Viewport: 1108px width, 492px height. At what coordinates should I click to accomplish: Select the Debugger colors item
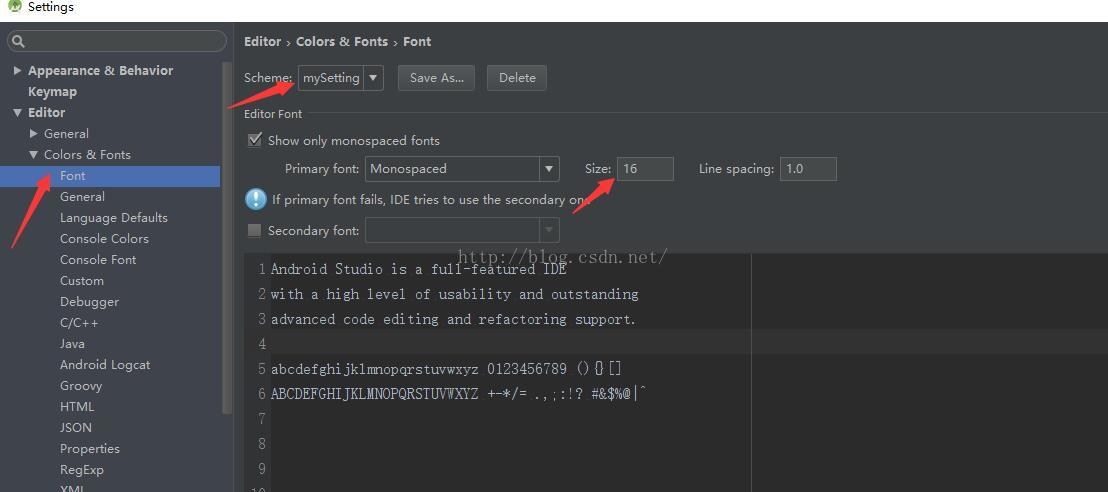click(90, 302)
